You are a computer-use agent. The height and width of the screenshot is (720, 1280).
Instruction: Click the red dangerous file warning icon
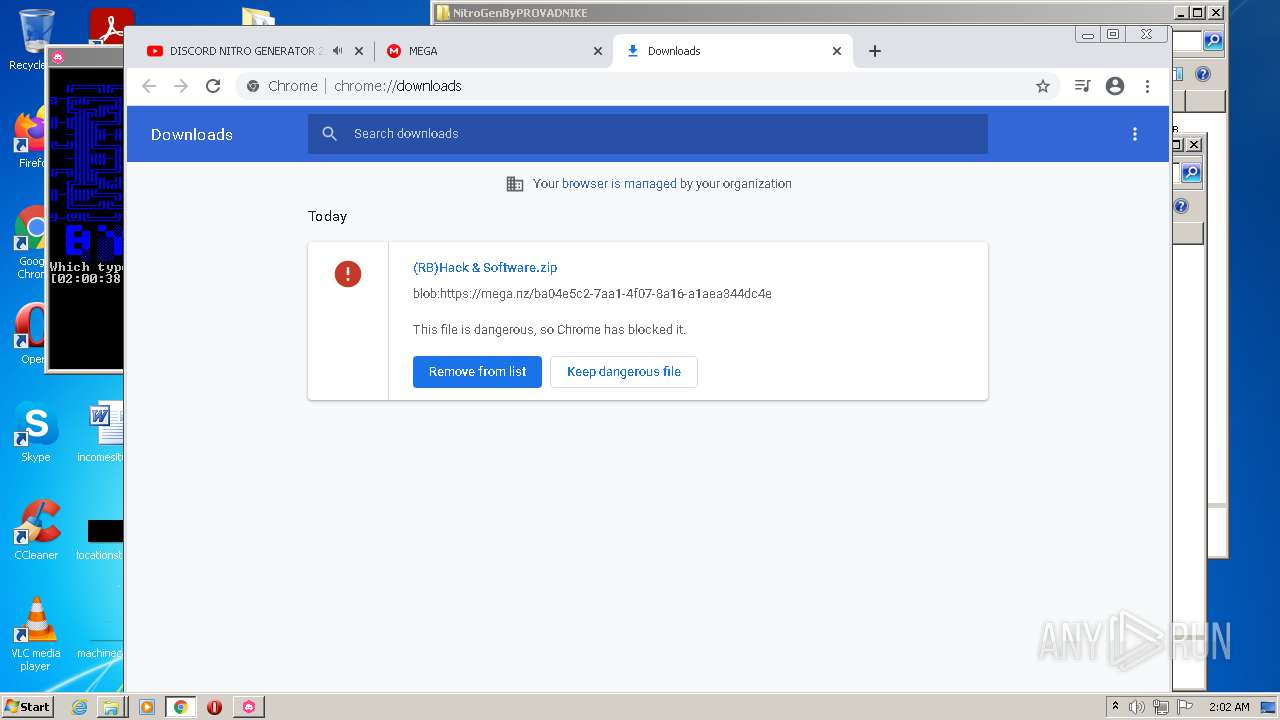coord(348,274)
